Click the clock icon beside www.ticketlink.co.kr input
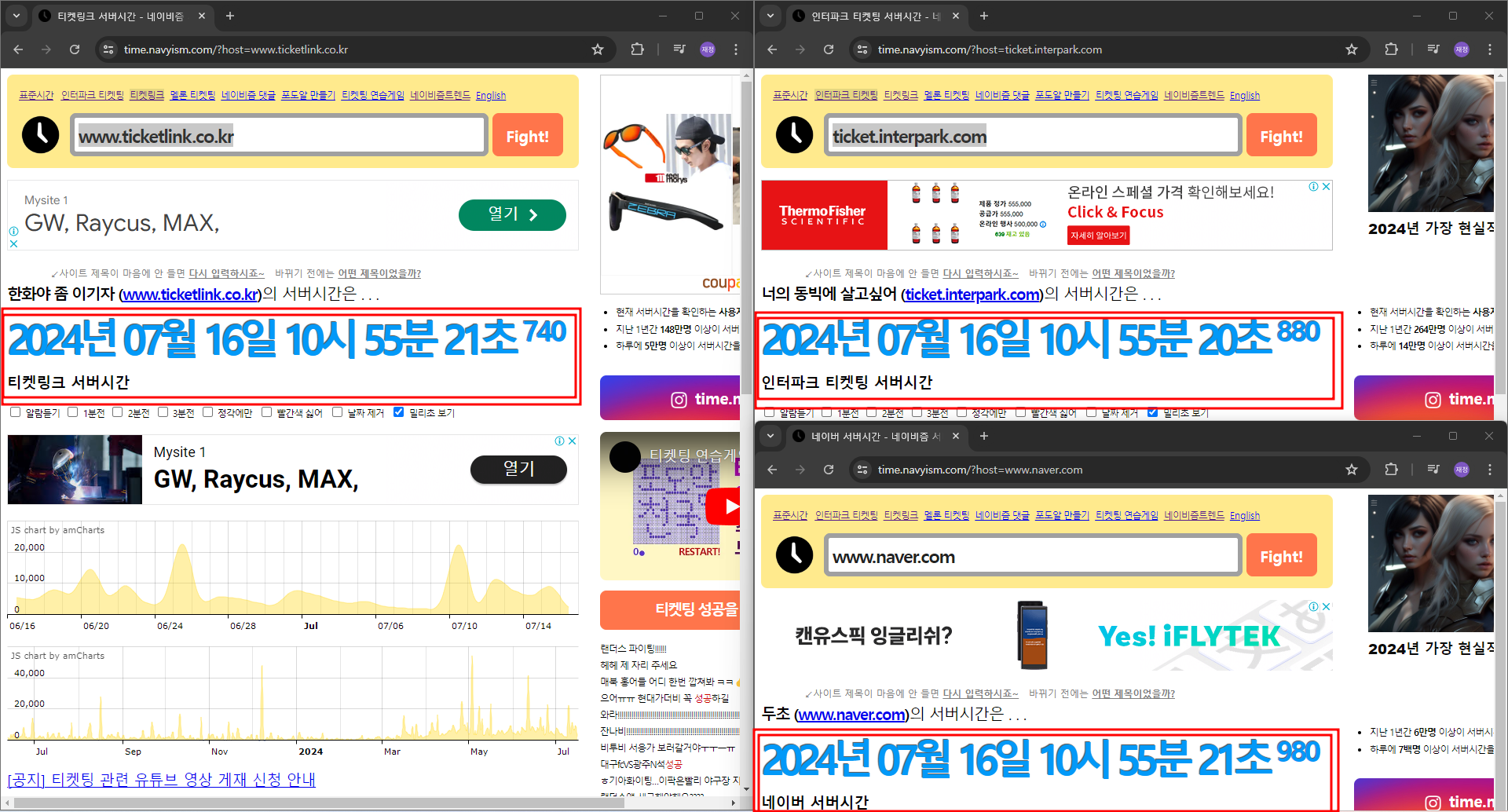The width and height of the screenshot is (1508, 812). pyautogui.click(x=41, y=134)
